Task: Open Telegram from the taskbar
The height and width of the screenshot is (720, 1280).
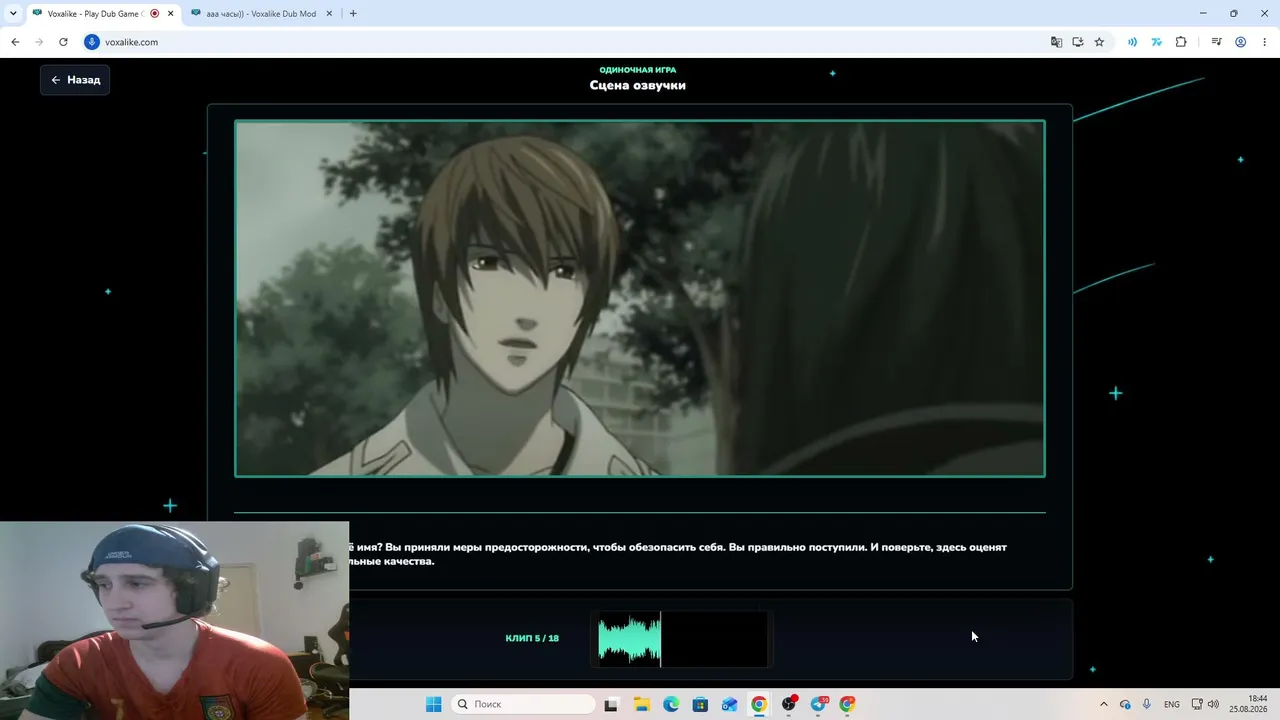Action: [x=819, y=704]
